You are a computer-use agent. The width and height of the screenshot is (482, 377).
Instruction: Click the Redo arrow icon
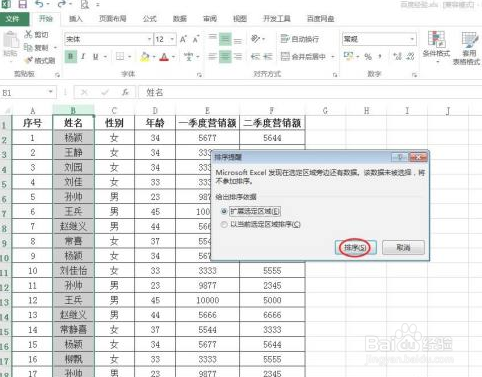61,4
